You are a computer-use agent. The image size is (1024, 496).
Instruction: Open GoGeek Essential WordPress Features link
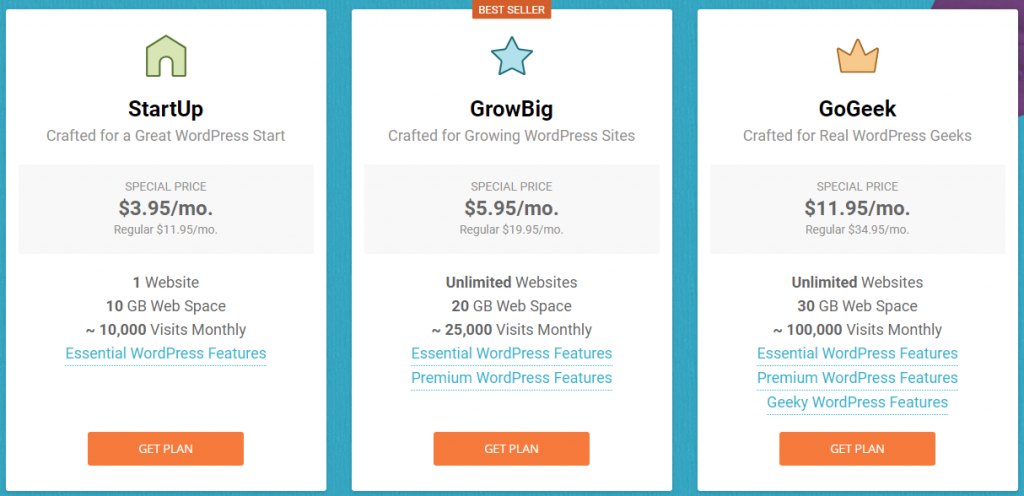point(857,354)
